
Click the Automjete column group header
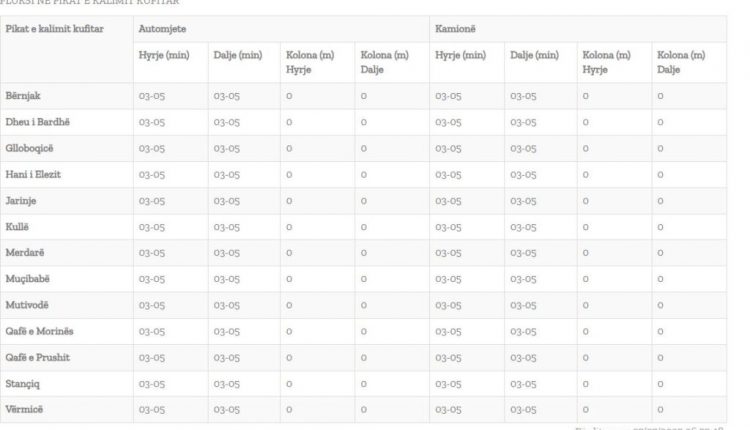[162, 29]
